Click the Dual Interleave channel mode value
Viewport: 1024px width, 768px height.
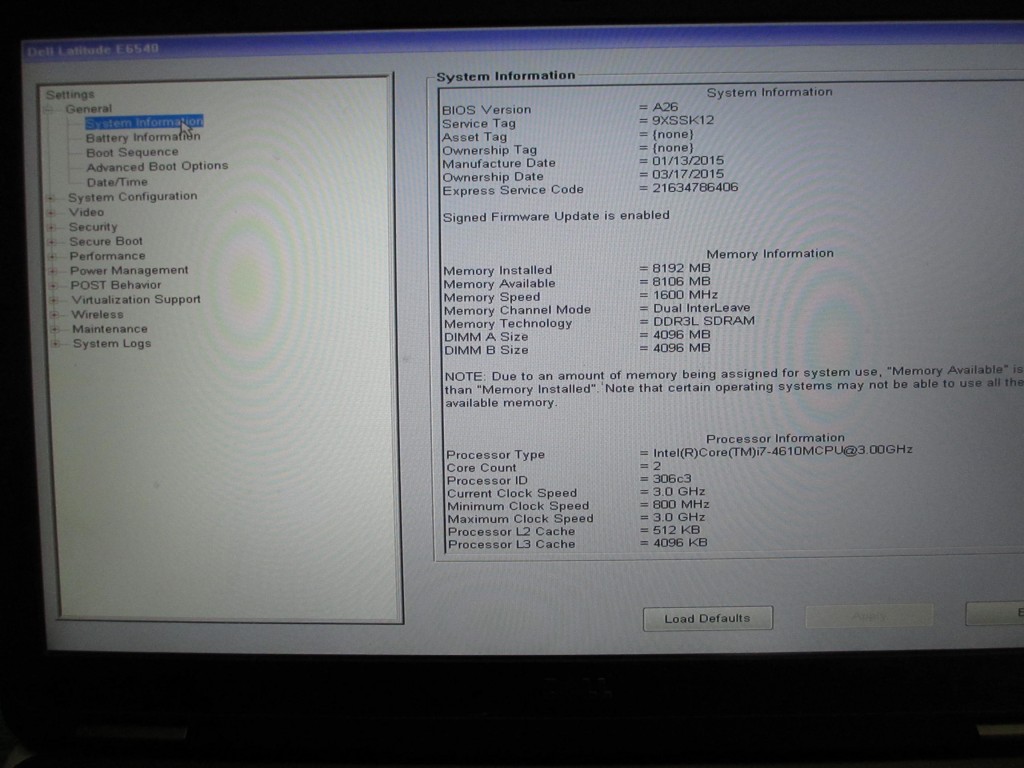(x=702, y=308)
